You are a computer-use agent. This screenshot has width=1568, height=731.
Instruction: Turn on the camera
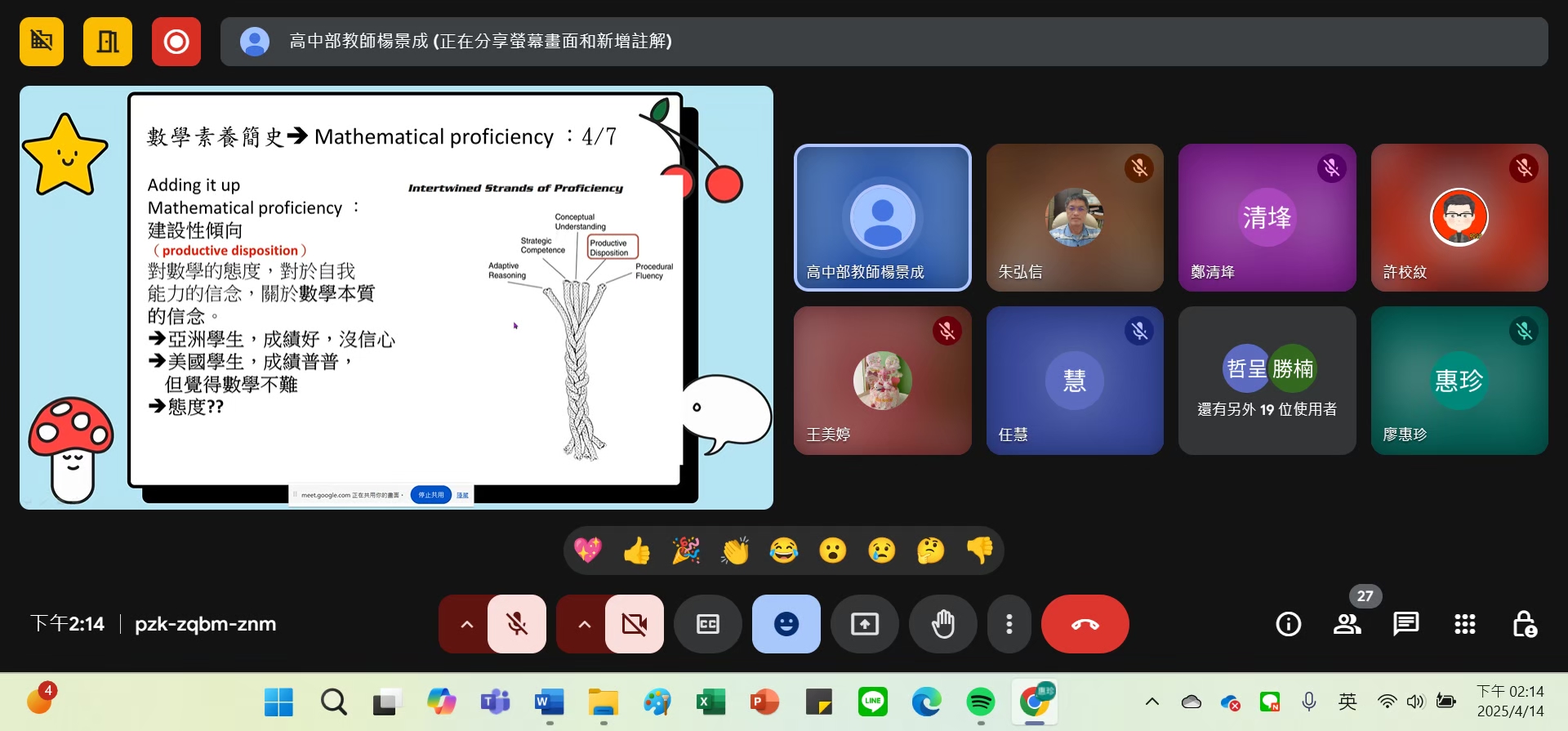(x=634, y=625)
